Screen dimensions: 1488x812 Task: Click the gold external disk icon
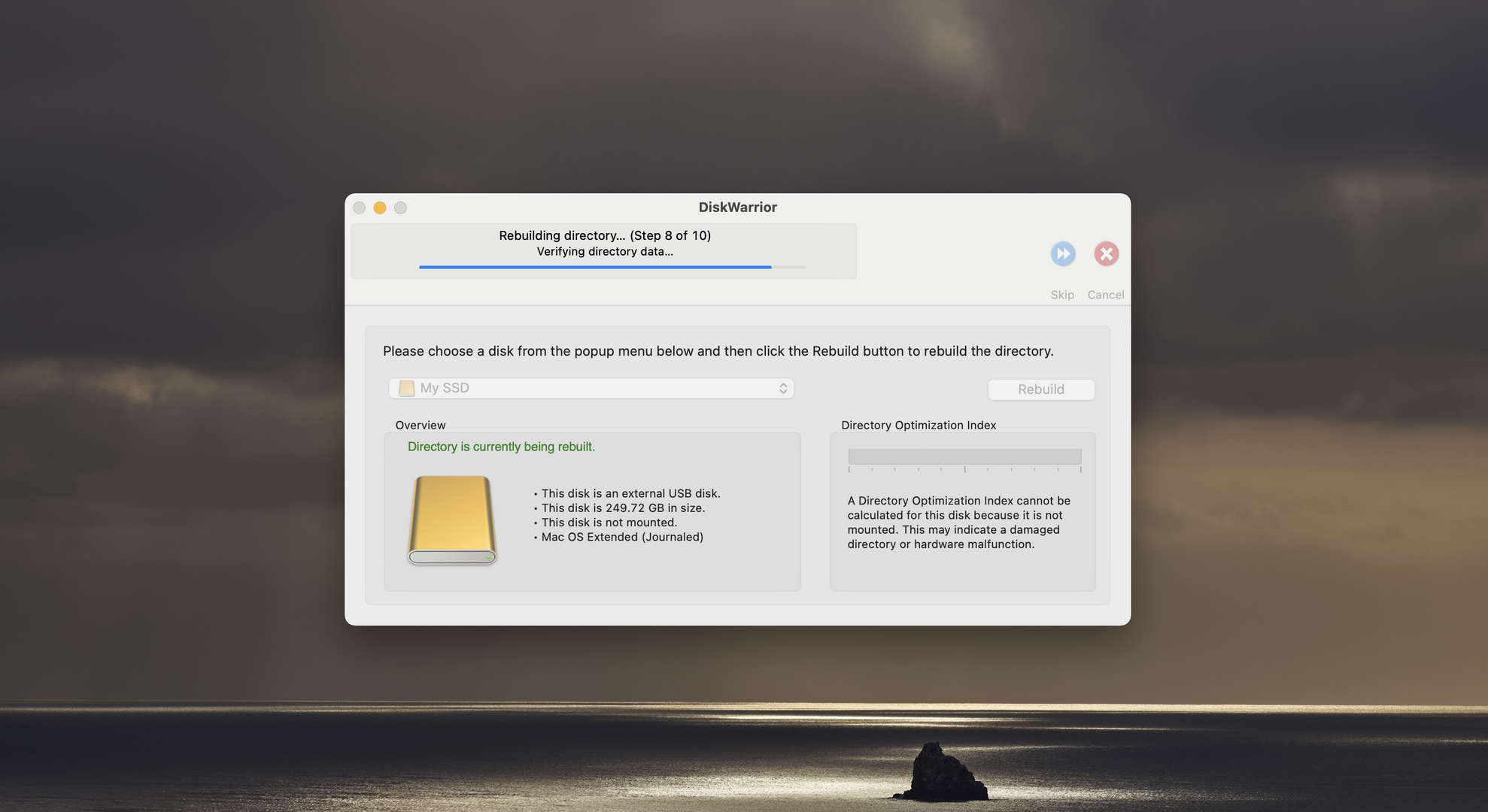tap(452, 520)
